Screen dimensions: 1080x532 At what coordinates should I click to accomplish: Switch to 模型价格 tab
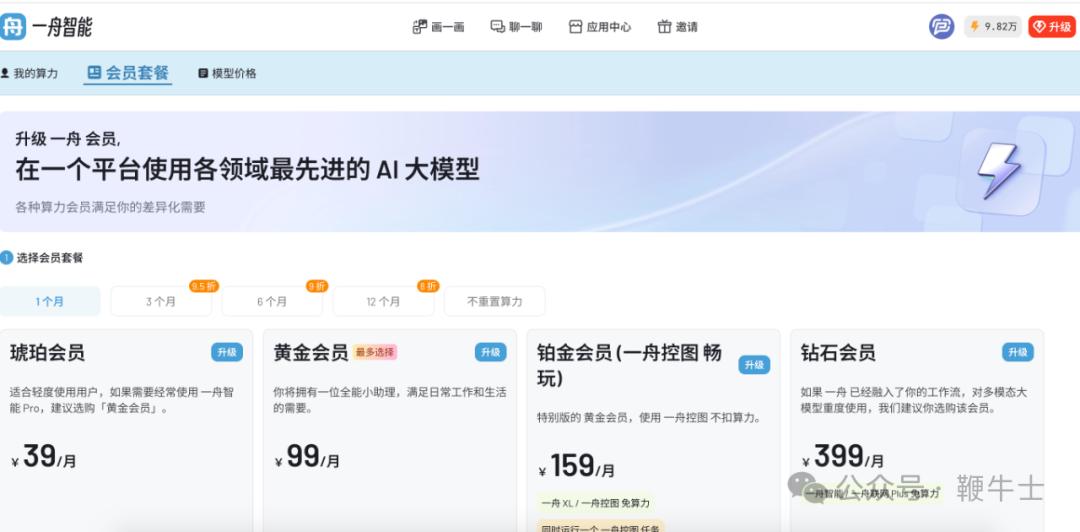[227, 73]
